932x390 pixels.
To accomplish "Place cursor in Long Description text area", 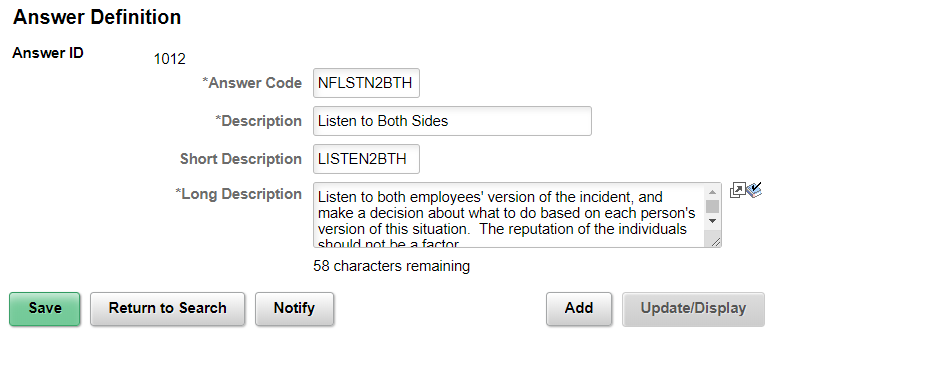I will (x=509, y=215).
